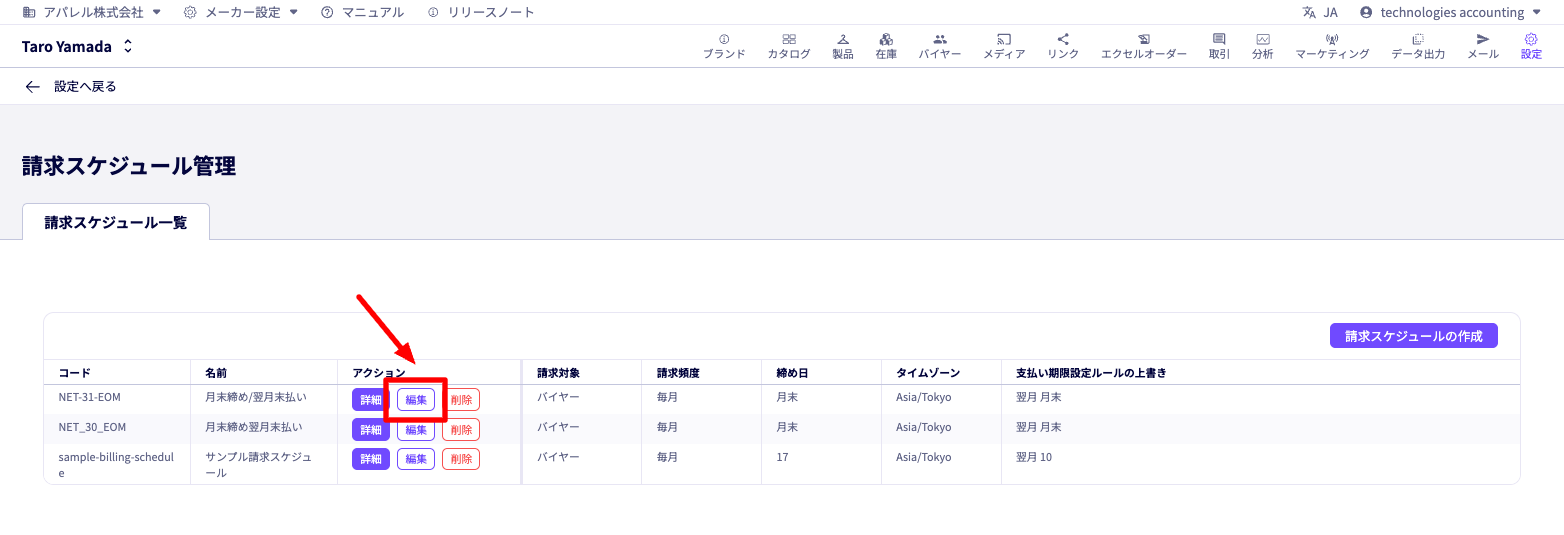Click 編集 for NET-31-EOM row
Screen dimensions: 1564x535
coord(416,400)
